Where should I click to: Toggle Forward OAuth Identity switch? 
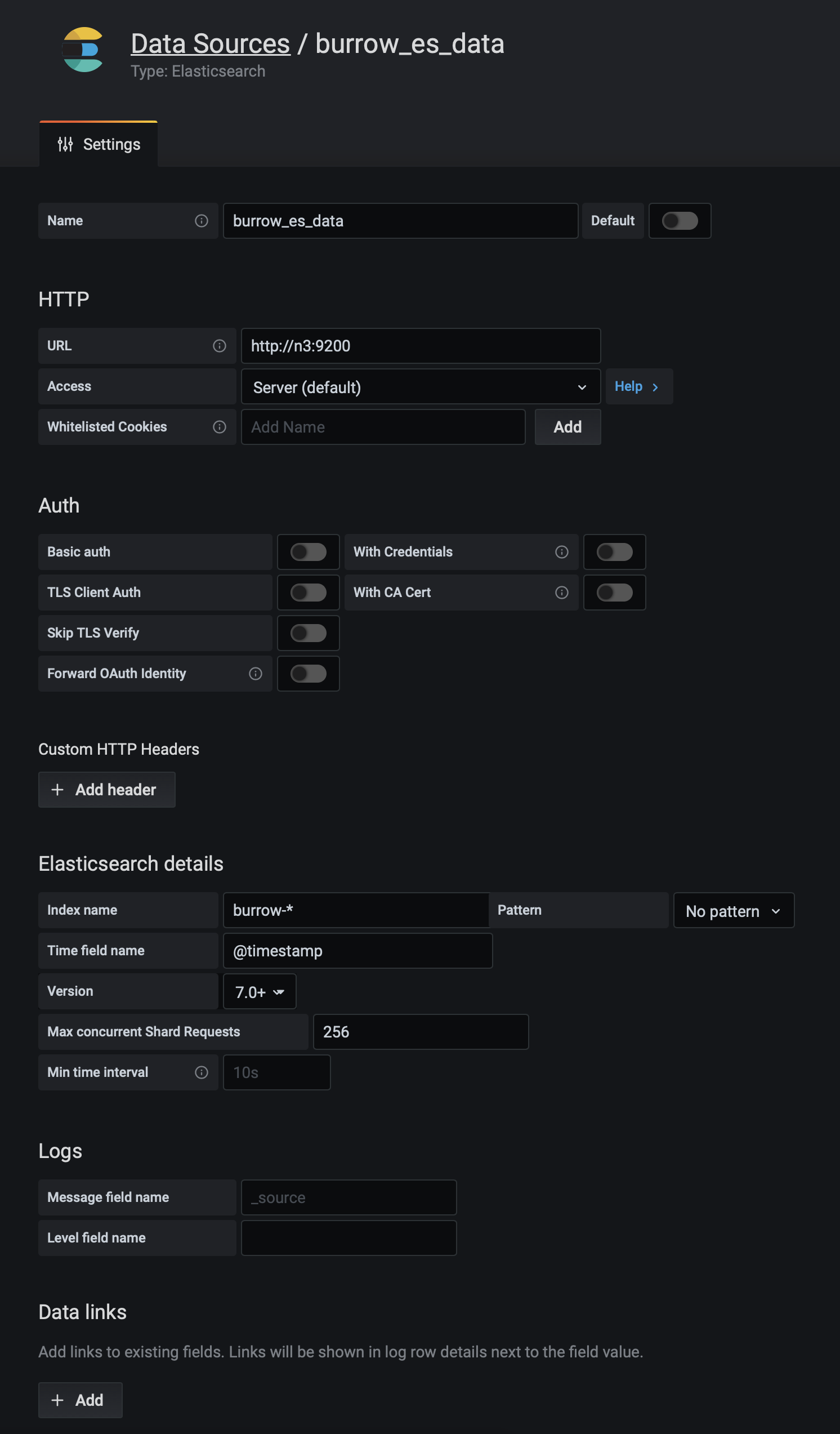coord(309,674)
